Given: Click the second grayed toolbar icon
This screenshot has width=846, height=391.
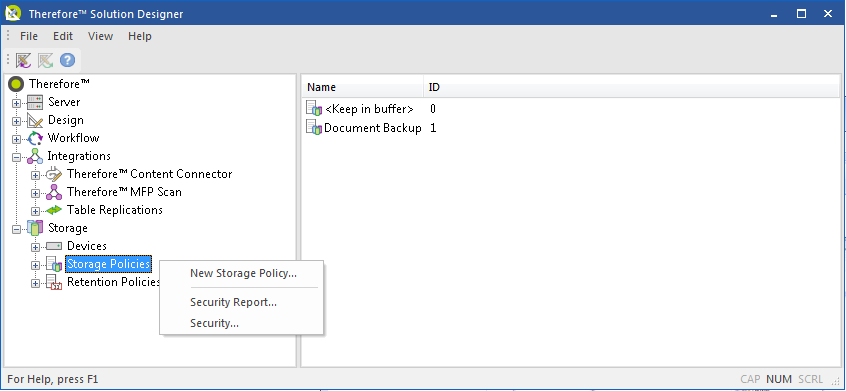Looking at the screenshot, I should 45,60.
